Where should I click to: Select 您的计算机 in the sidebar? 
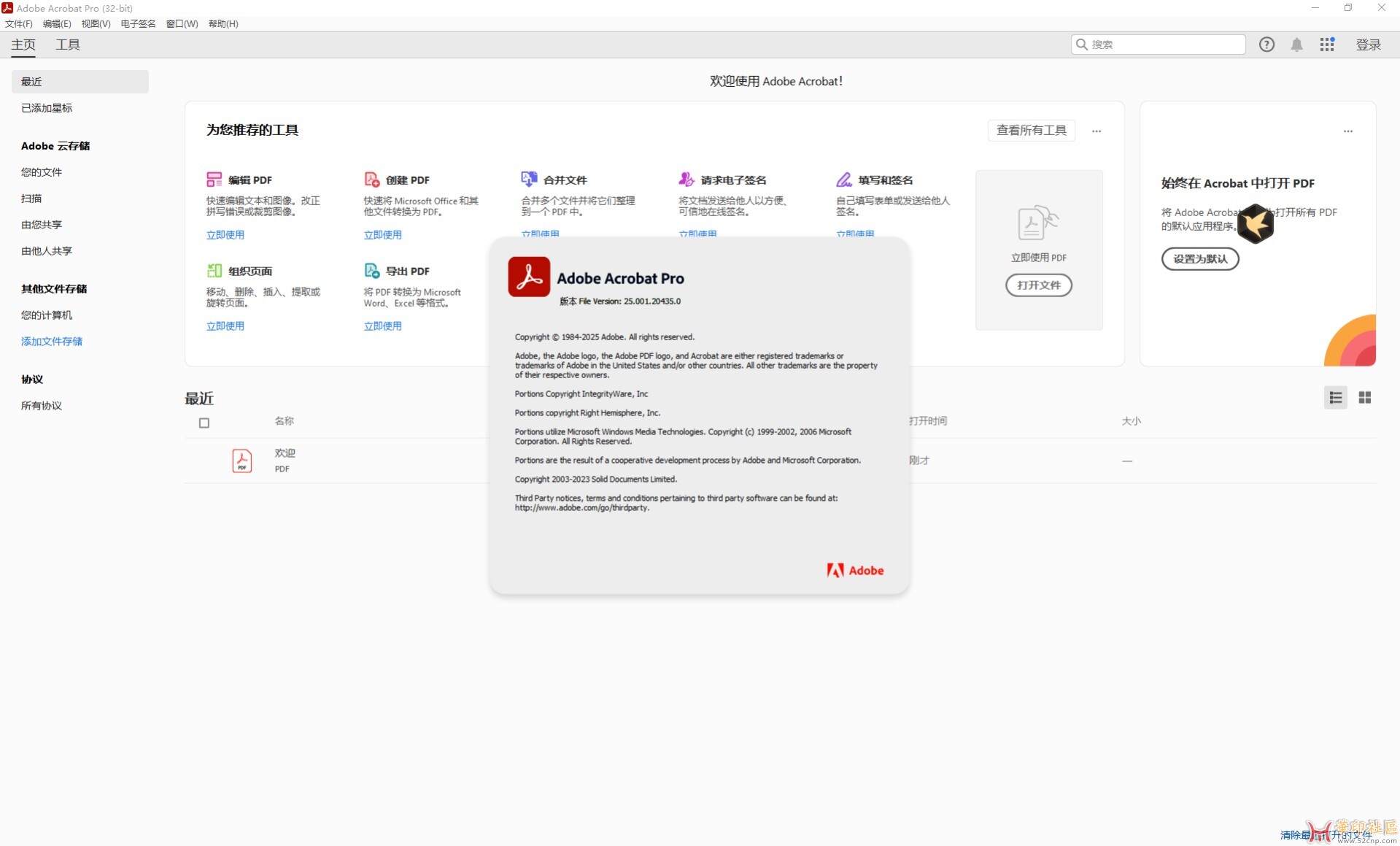47,315
